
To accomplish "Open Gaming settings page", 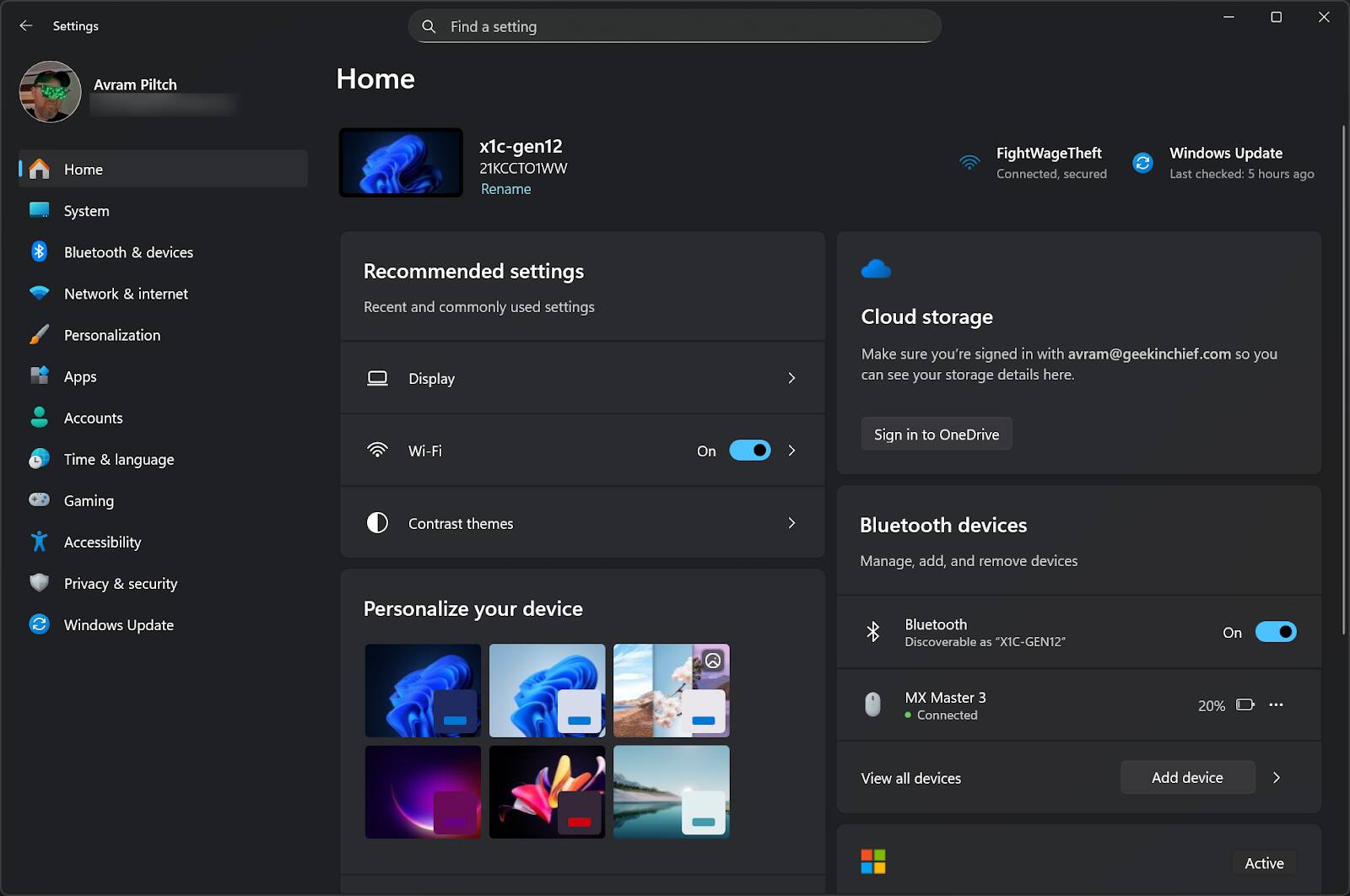I will (x=164, y=499).
